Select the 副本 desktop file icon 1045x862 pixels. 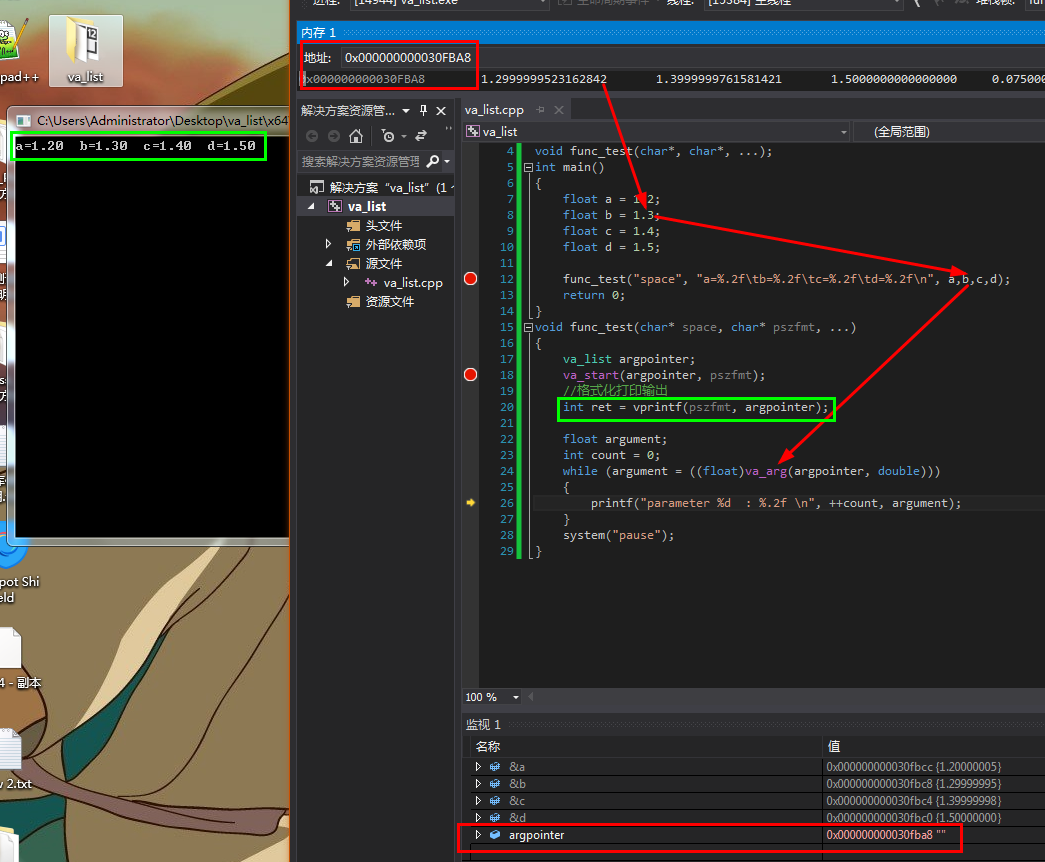(18, 656)
